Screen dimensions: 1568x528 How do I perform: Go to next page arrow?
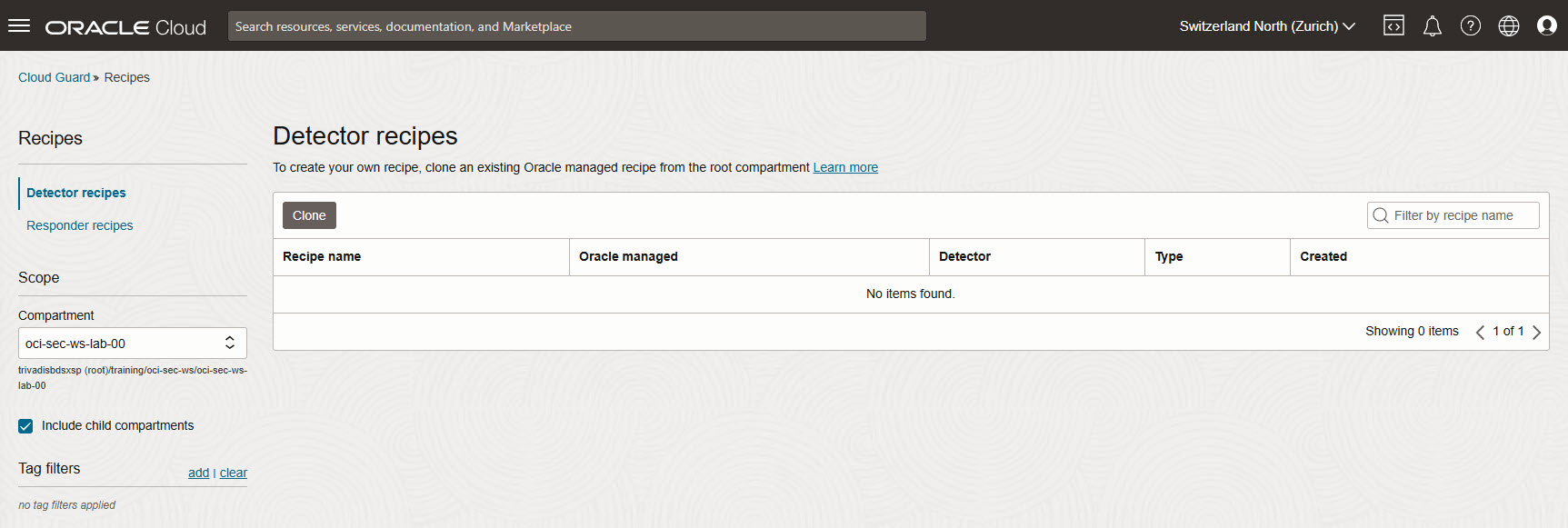coord(1536,332)
